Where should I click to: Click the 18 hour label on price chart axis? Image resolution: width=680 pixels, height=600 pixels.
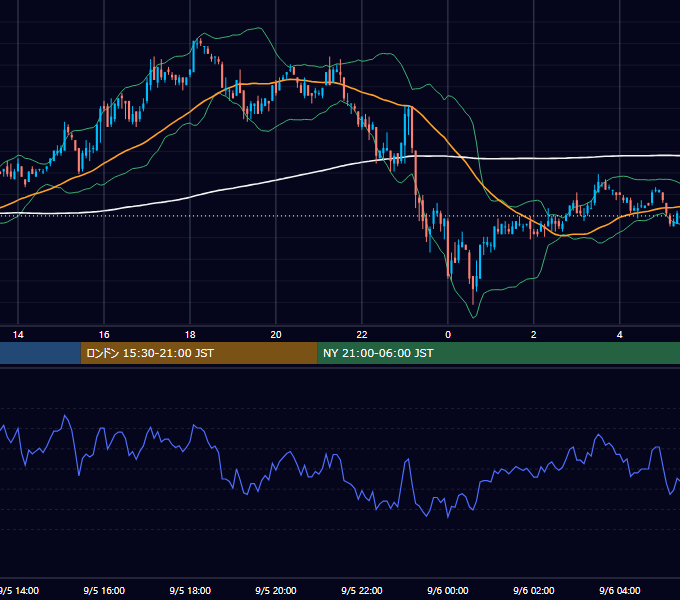coord(190,335)
